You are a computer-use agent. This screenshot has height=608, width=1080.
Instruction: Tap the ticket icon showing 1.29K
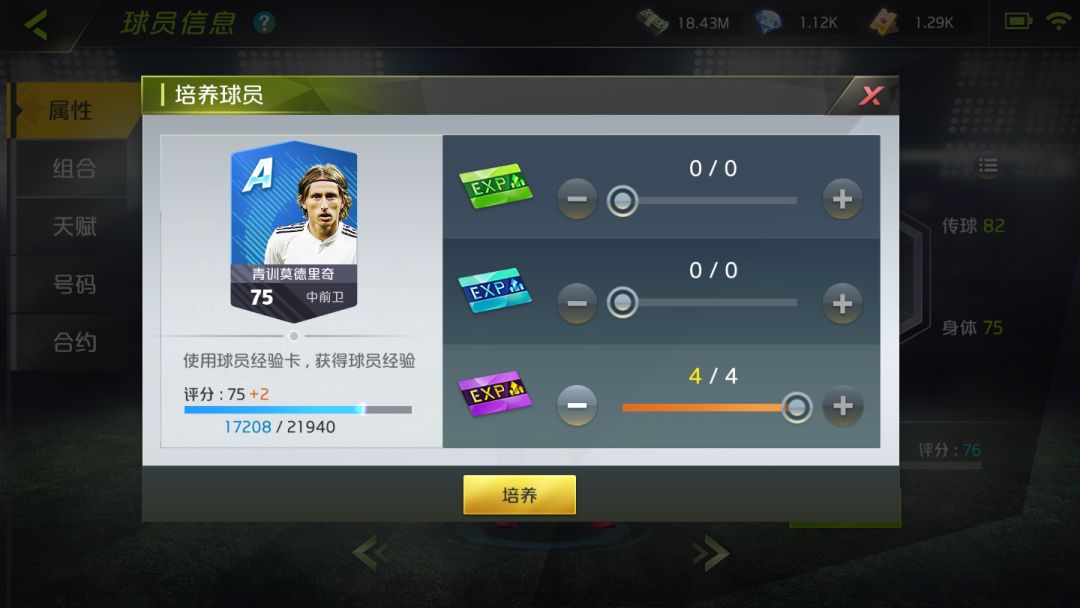884,22
